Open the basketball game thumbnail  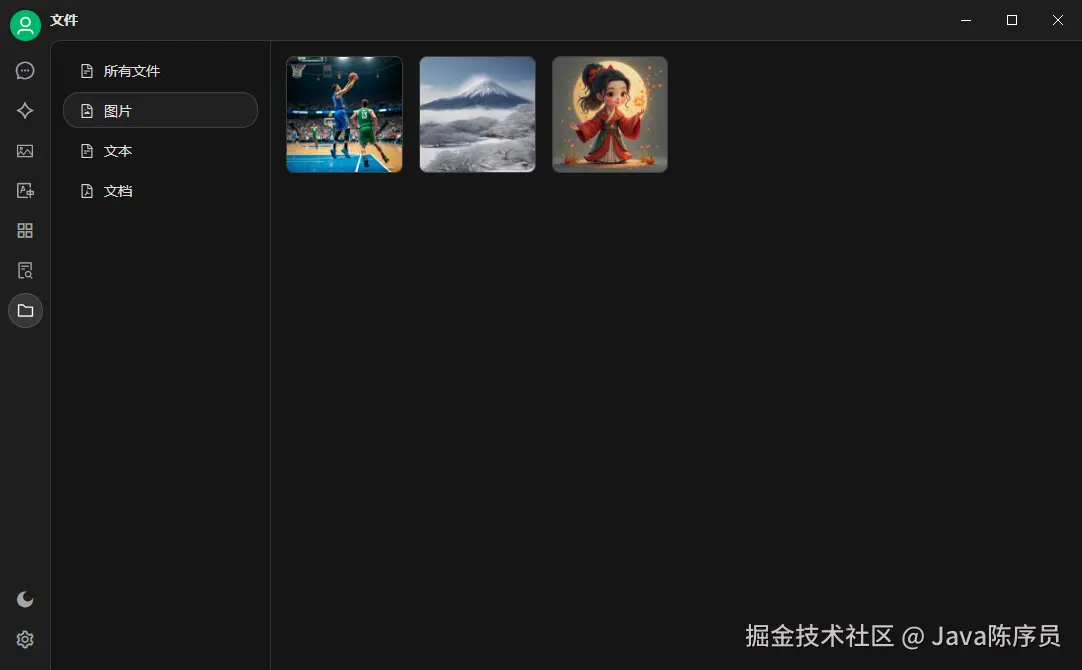[344, 115]
